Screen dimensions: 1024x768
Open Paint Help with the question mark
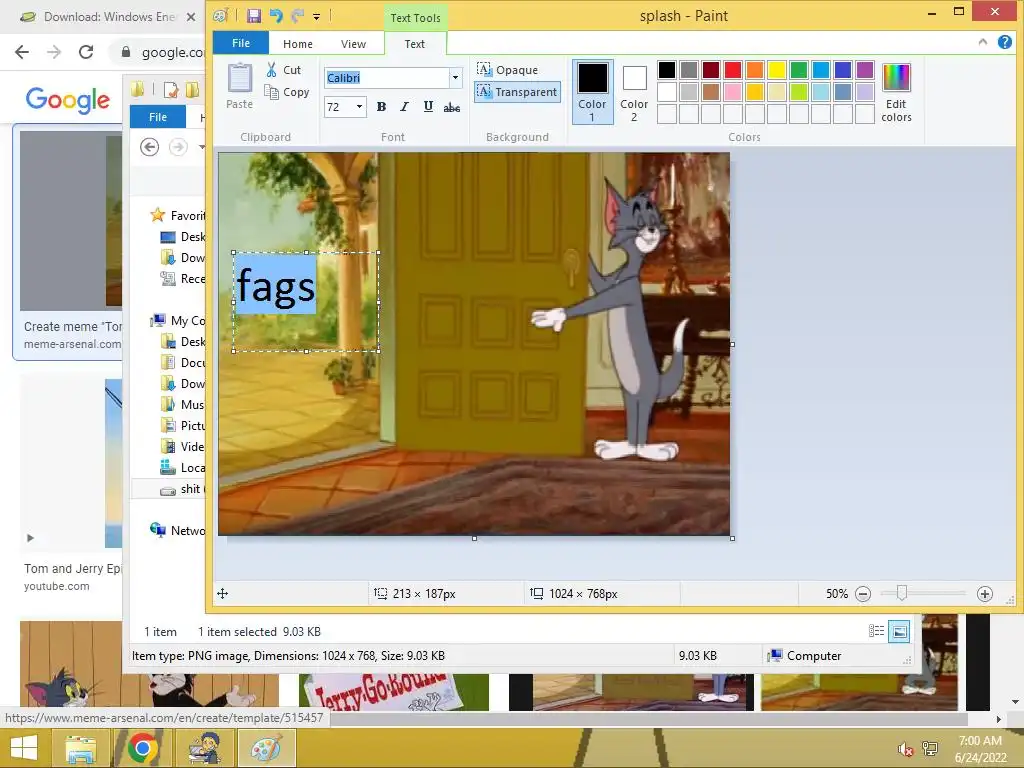(x=1005, y=42)
